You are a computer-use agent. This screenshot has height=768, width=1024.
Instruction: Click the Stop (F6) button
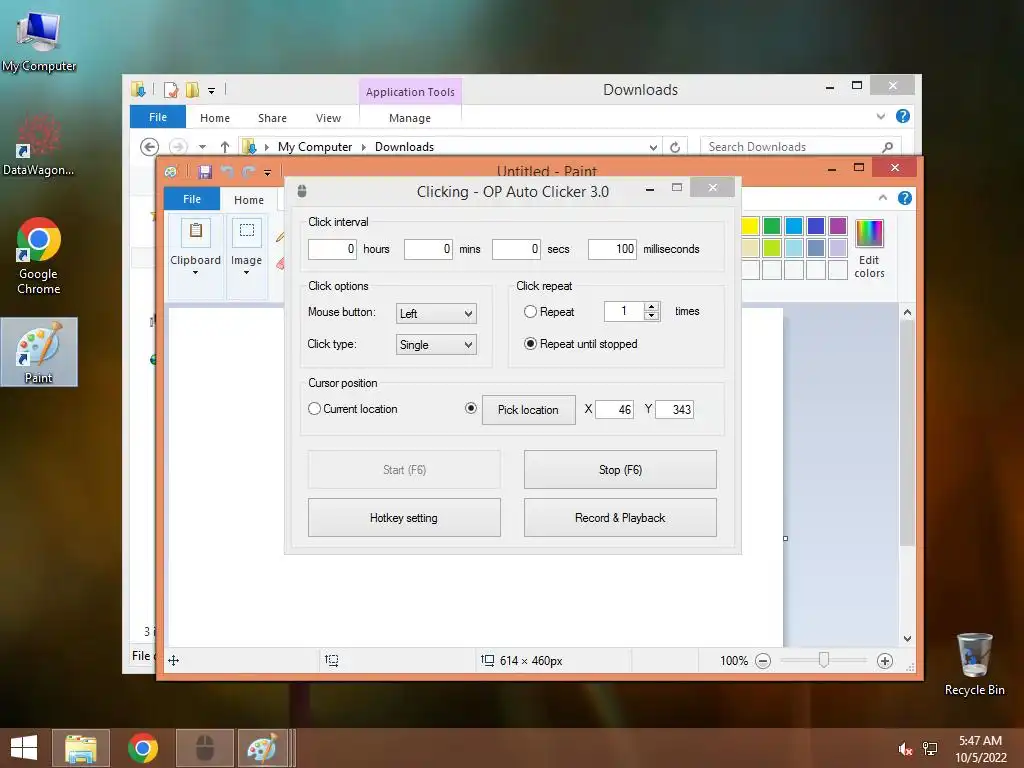(x=620, y=470)
